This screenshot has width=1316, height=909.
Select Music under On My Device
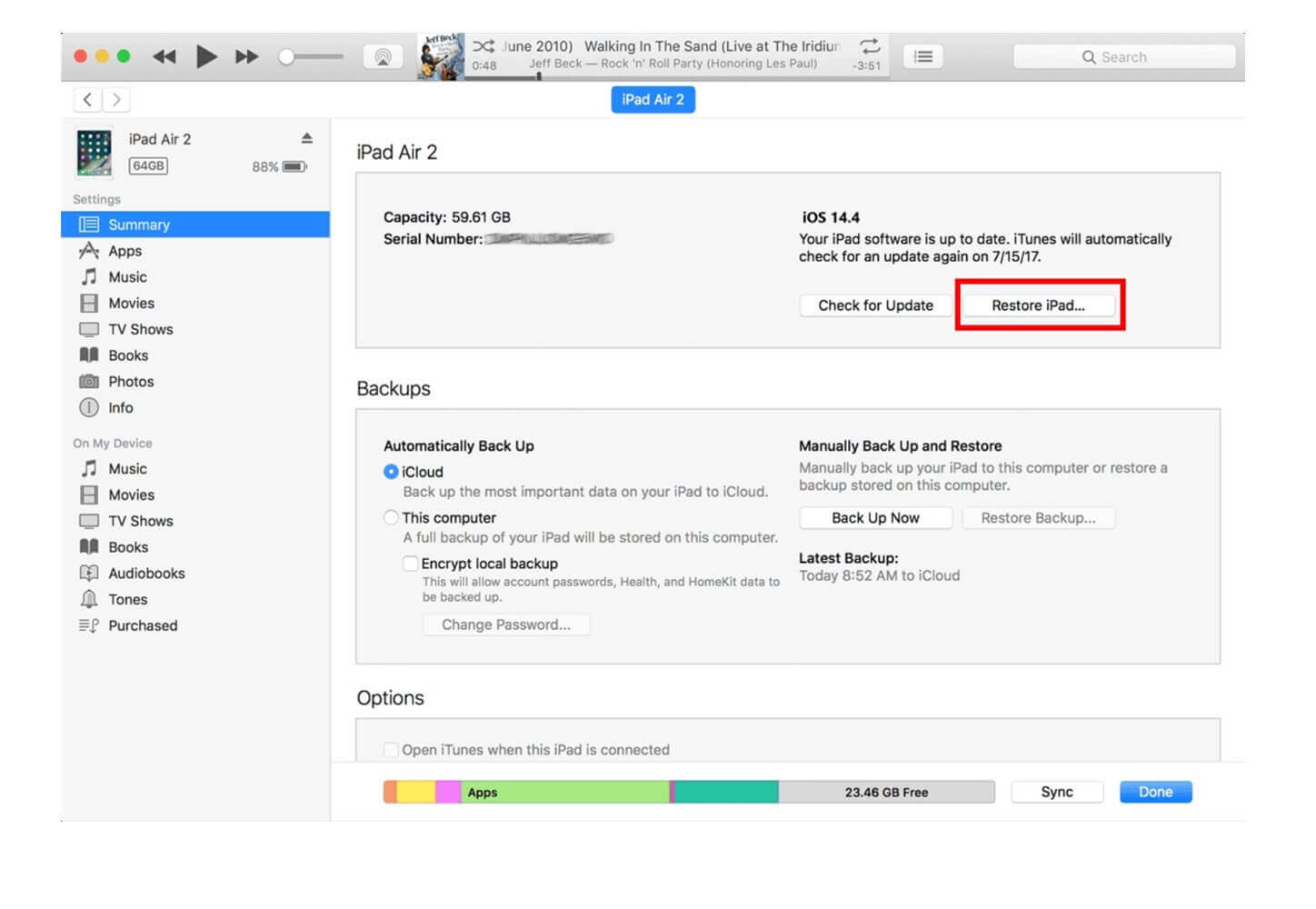tap(195, 469)
